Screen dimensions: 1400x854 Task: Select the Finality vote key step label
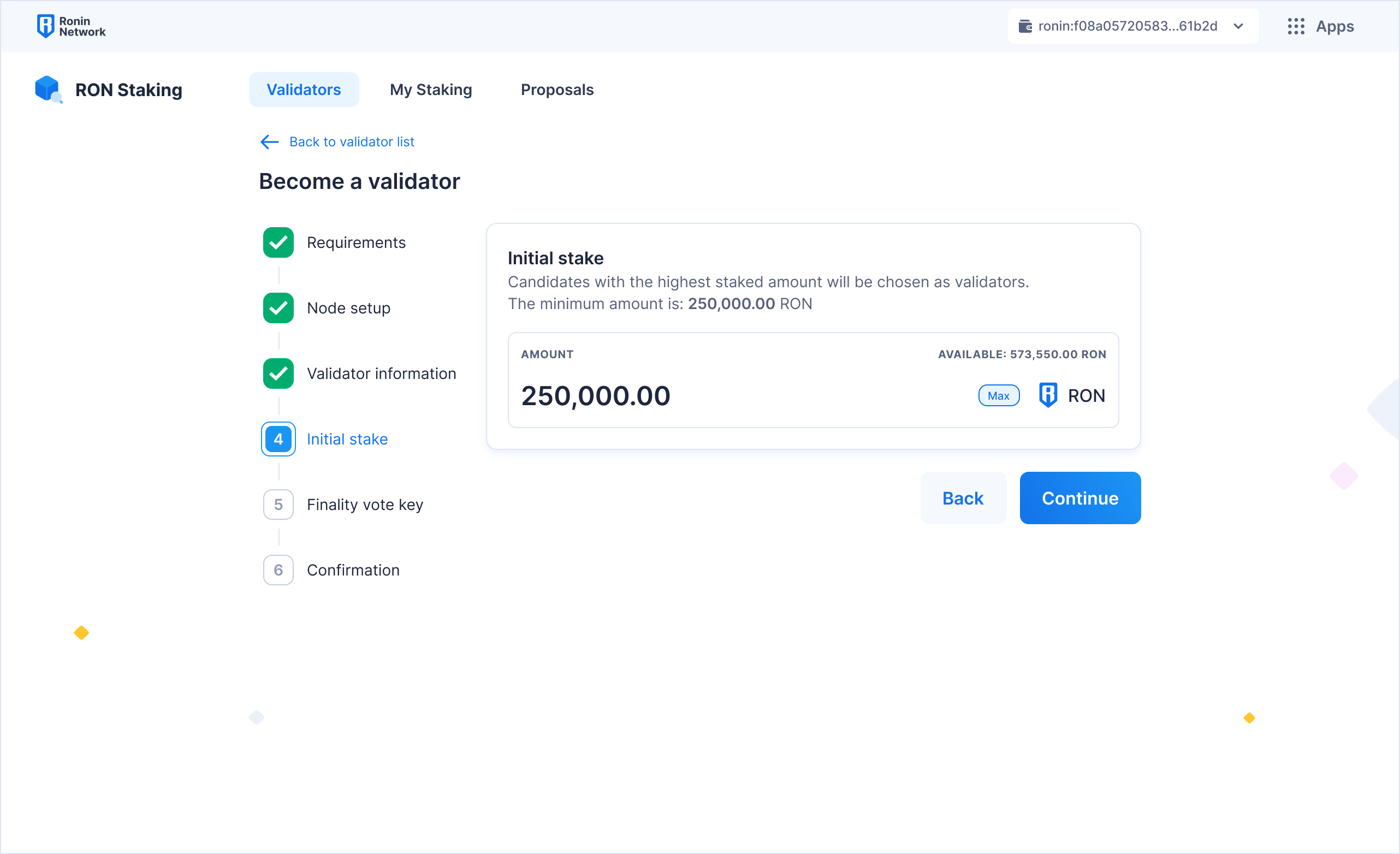pyautogui.click(x=365, y=505)
